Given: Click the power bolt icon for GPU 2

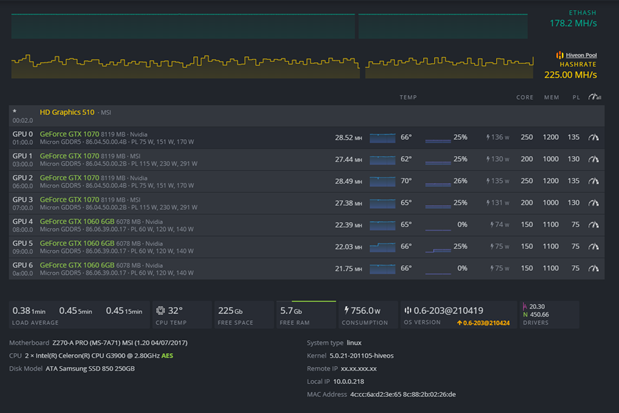Looking at the screenshot, I should coord(488,181).
